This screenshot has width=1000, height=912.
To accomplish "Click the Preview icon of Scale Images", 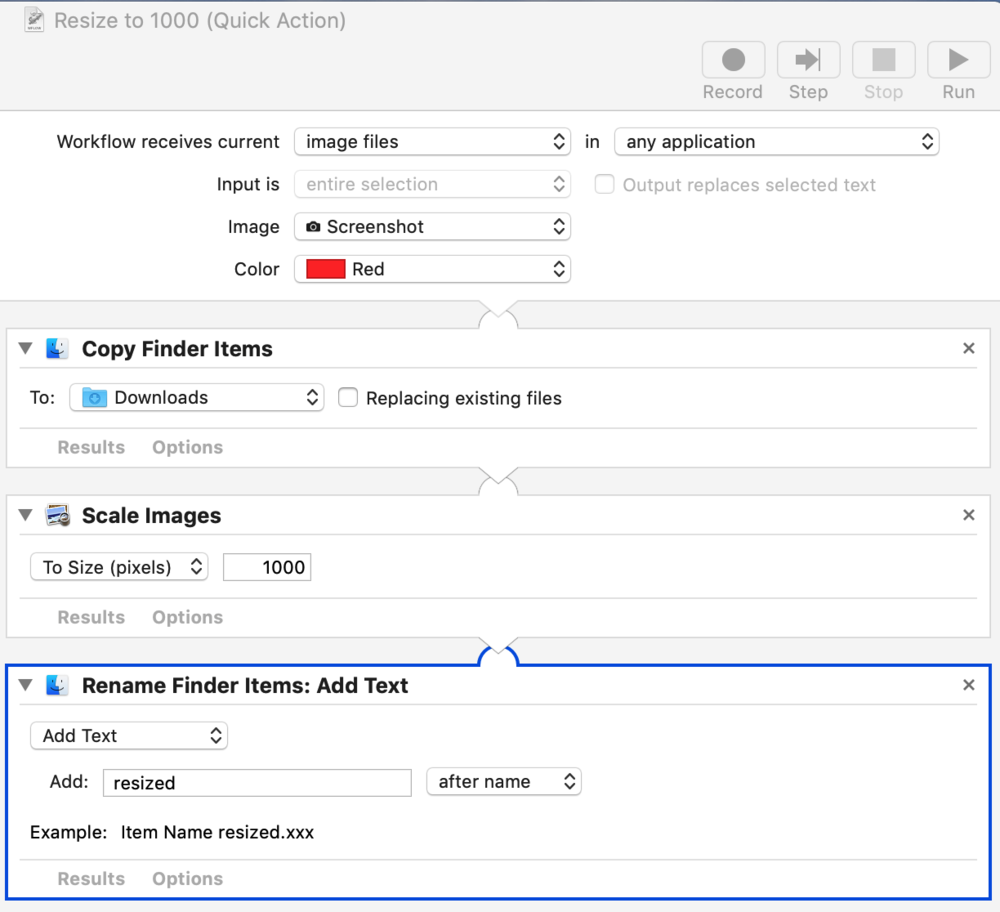I will pyautogui.click(x=57, y=515).
